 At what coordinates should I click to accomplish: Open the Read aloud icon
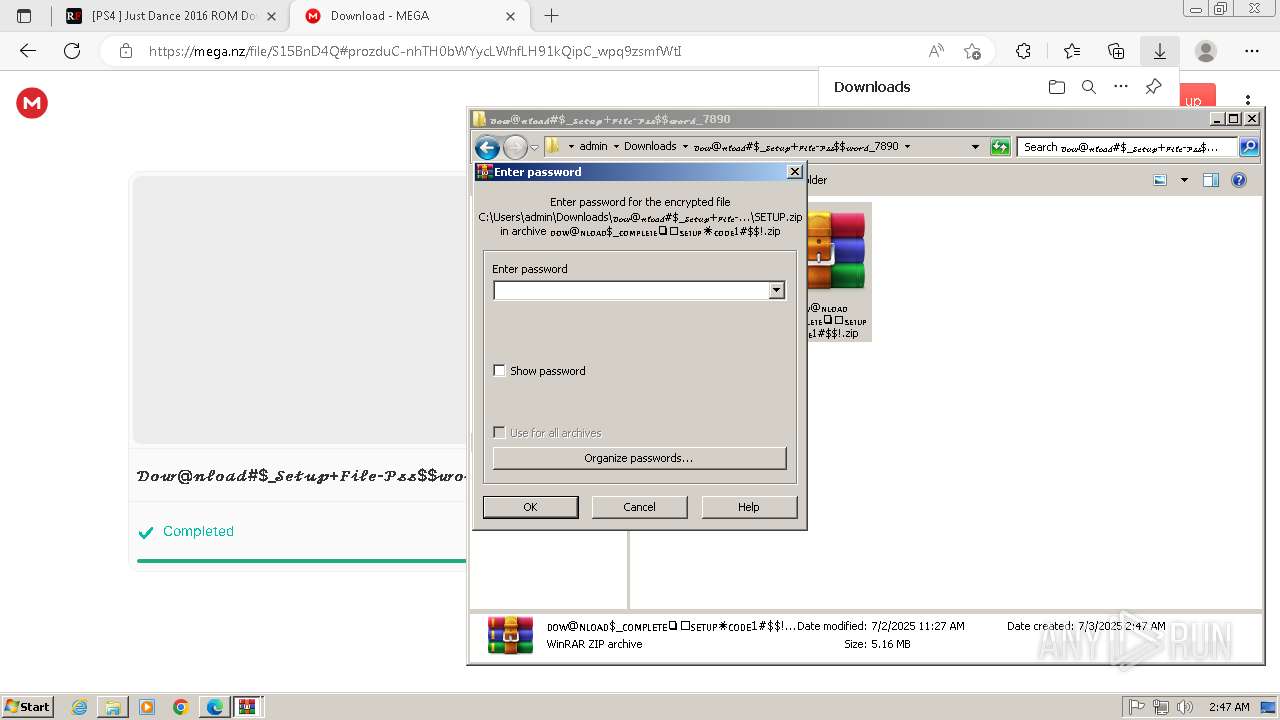[936, 51]
